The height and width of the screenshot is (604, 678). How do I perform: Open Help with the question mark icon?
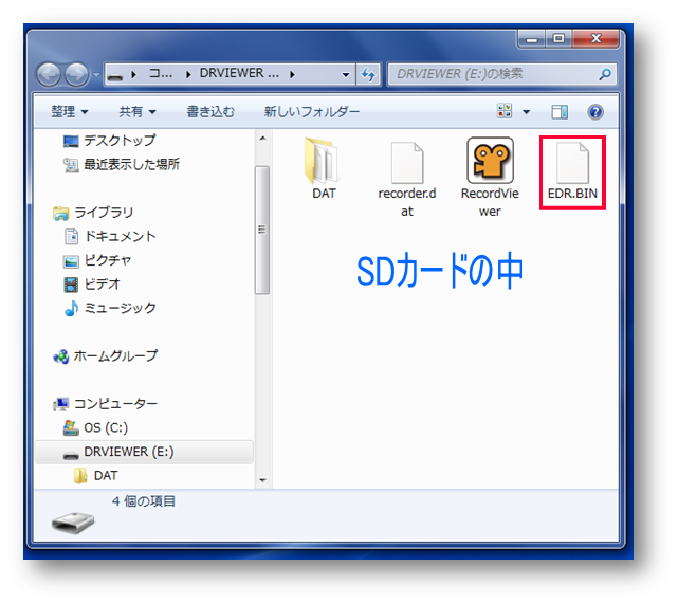tap(595, 112)
